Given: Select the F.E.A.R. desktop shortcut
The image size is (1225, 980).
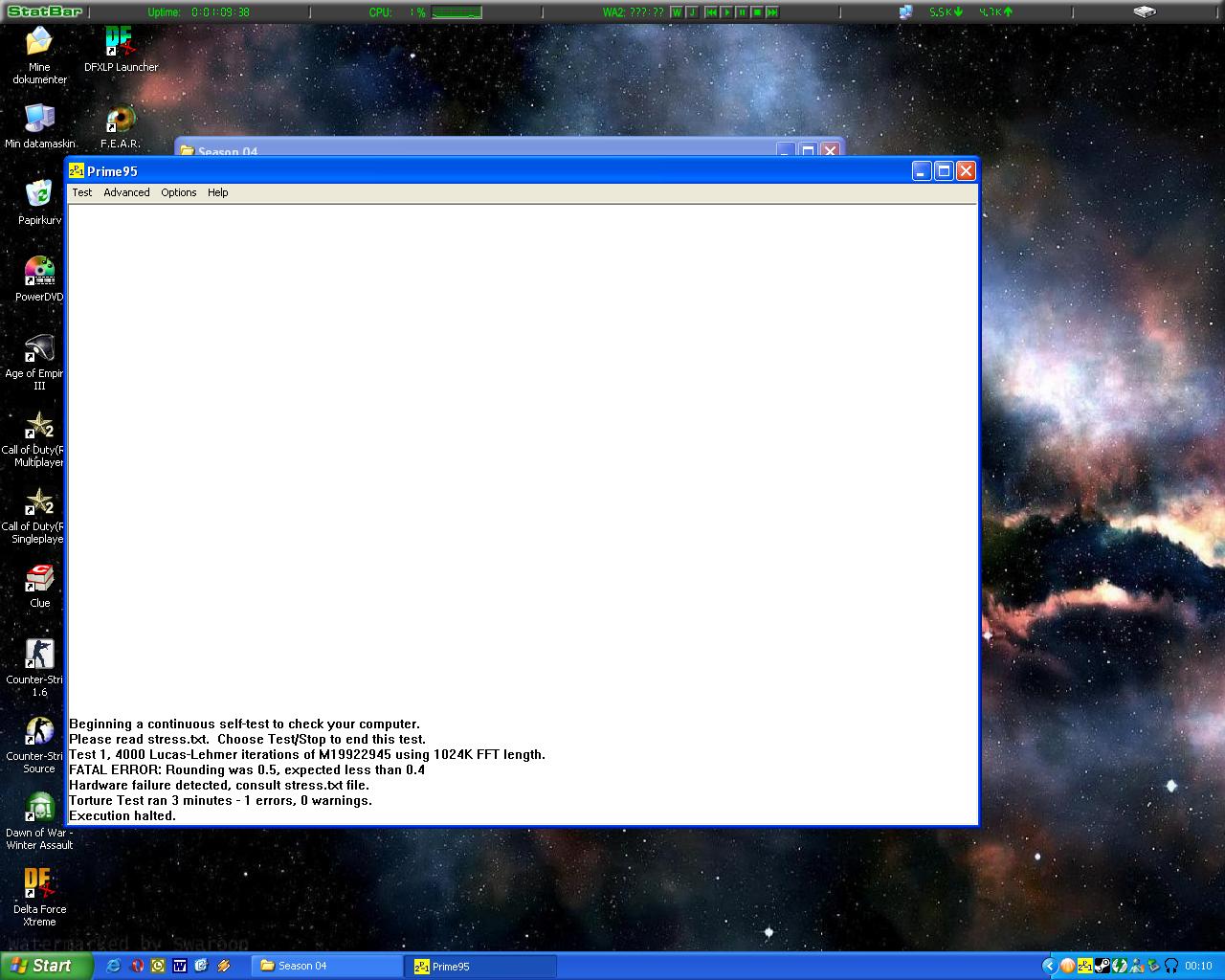Looking at the screenshot, I should pos(121,126).
